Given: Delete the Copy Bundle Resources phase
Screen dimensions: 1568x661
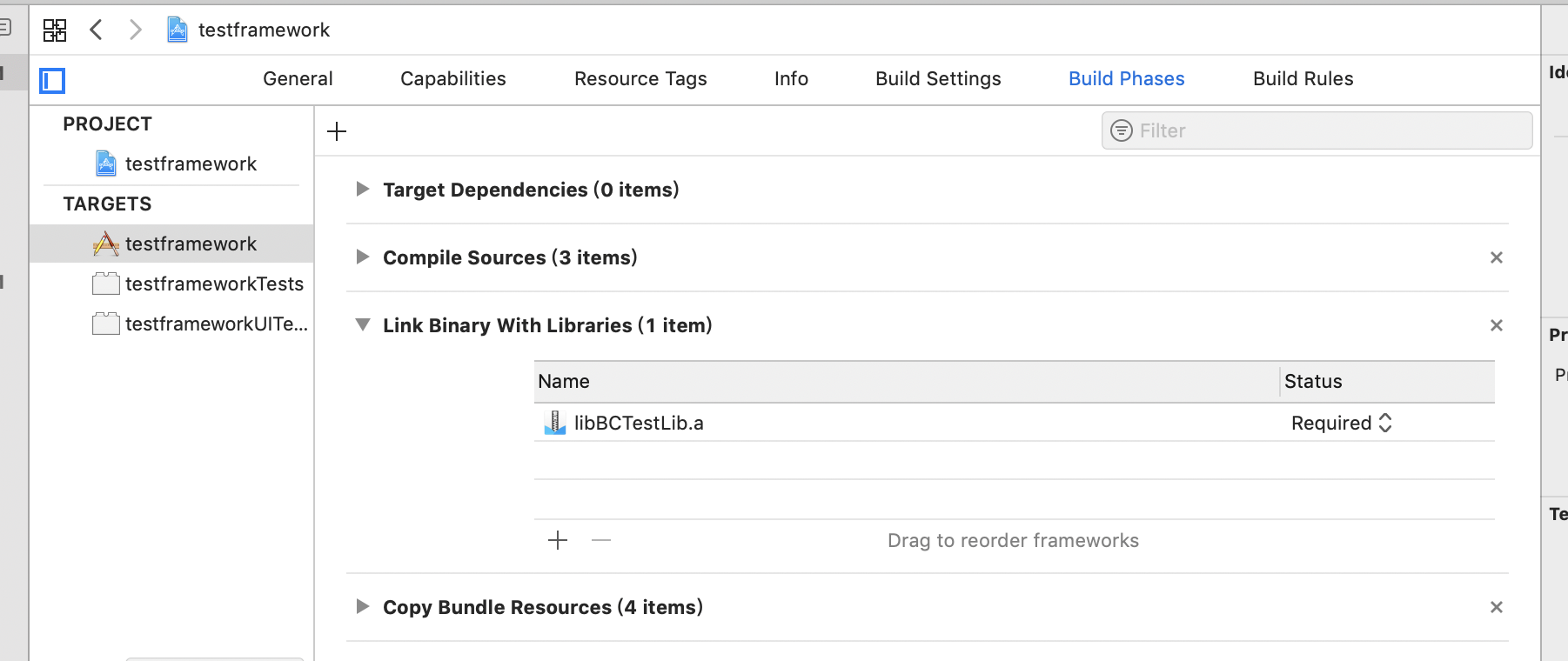Looking at the screenshot, I should [1497, 607].
